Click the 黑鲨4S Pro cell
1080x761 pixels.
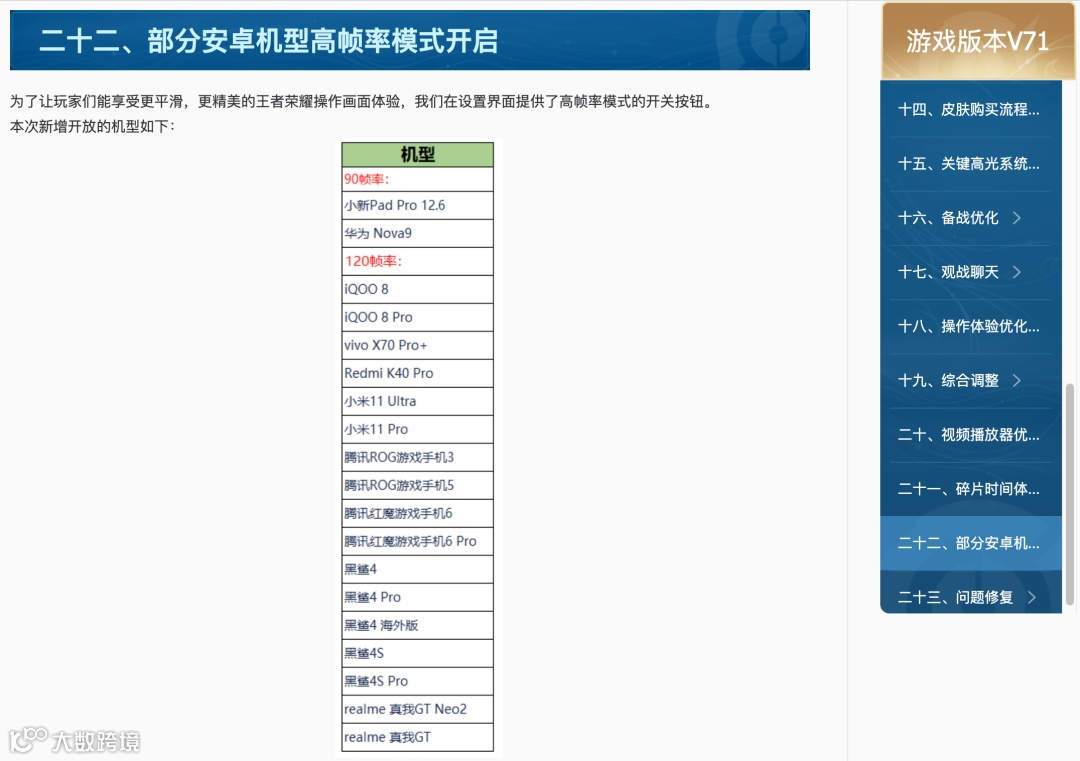[x=417, y=681]
